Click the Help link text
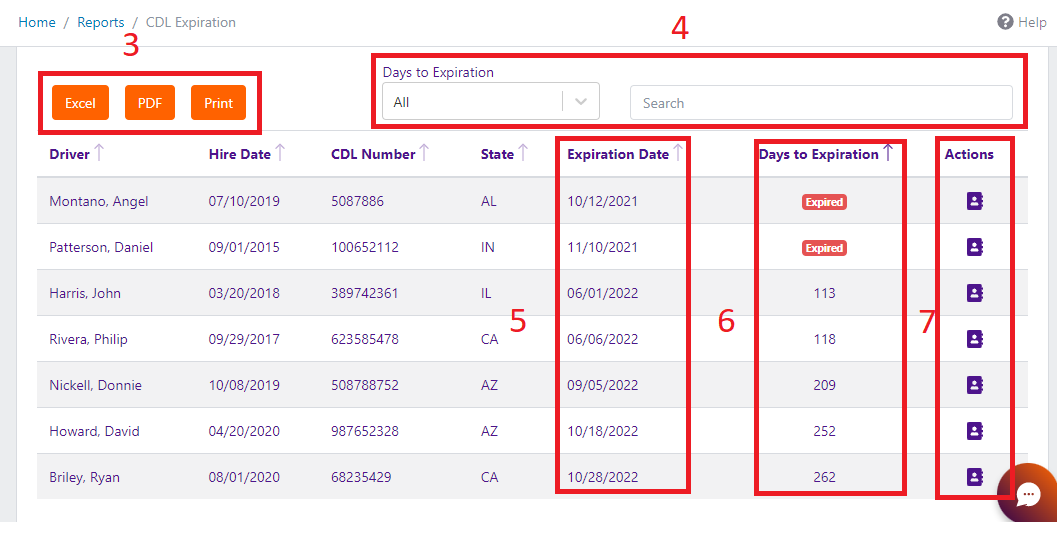Screen dimensions: 1057x545 pyautogui.click(x=1032, y=22)
